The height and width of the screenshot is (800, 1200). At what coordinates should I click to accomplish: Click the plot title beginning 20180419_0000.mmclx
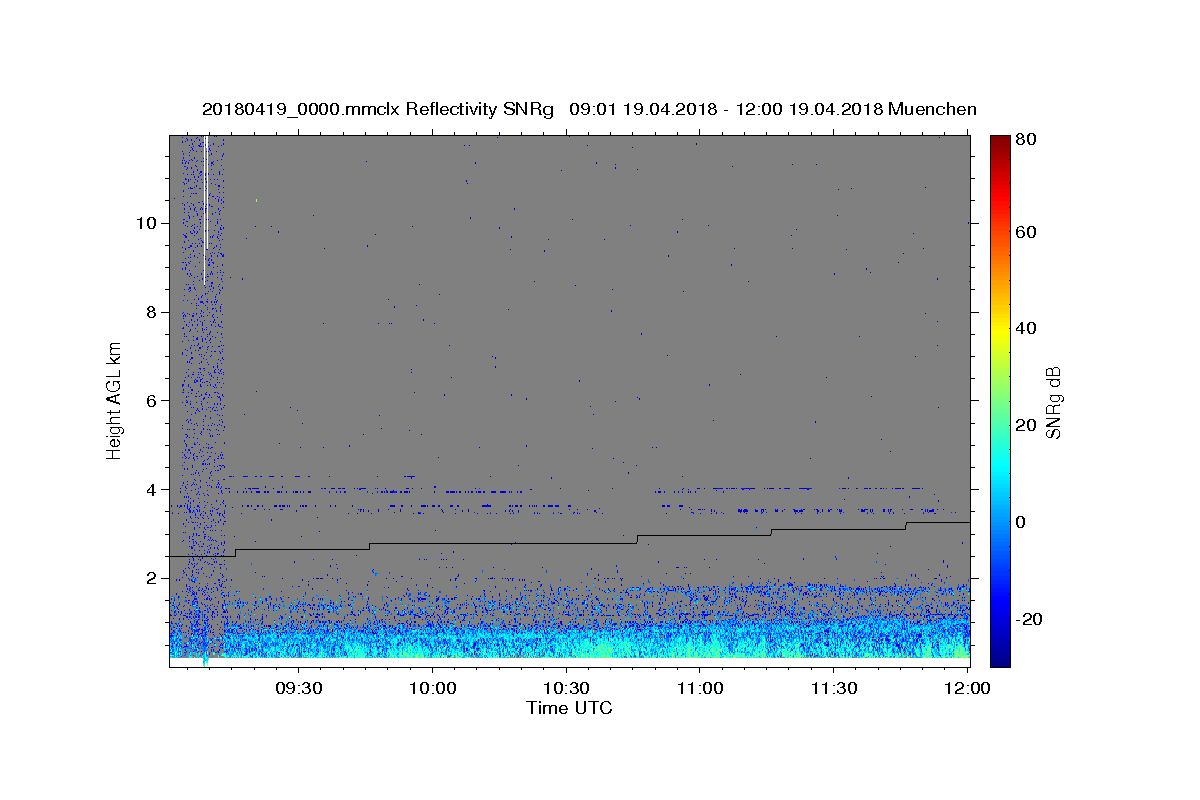click(589, 109)
